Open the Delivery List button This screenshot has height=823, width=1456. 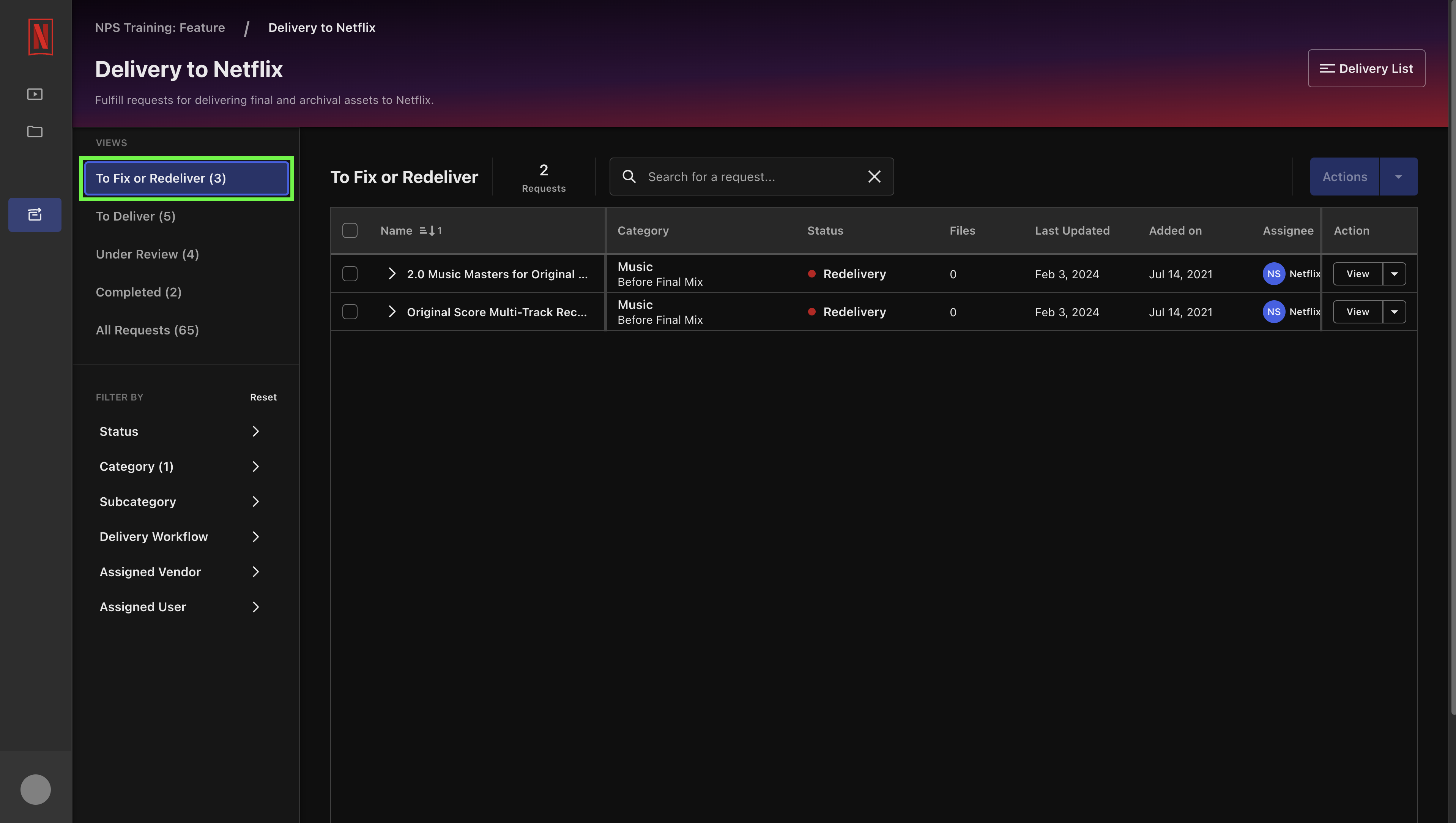coord(1366,68)
